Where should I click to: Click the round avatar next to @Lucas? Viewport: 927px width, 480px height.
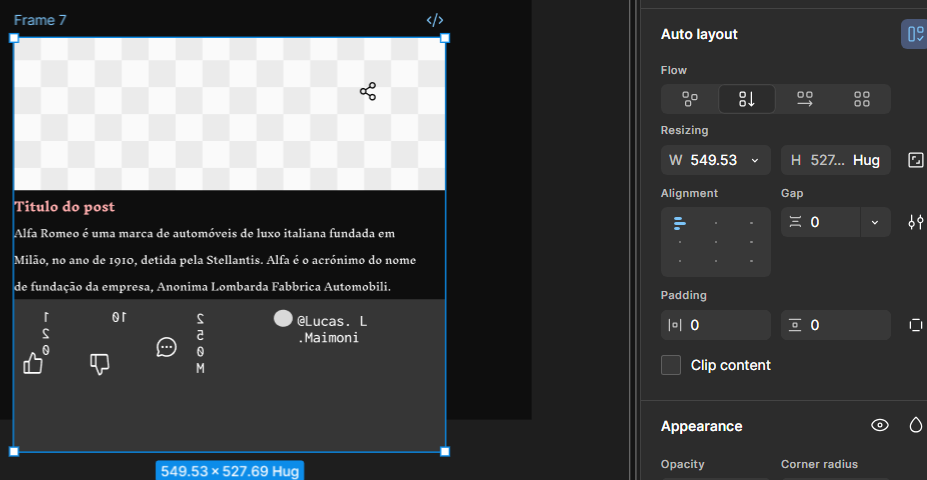(x=283, y=318)
